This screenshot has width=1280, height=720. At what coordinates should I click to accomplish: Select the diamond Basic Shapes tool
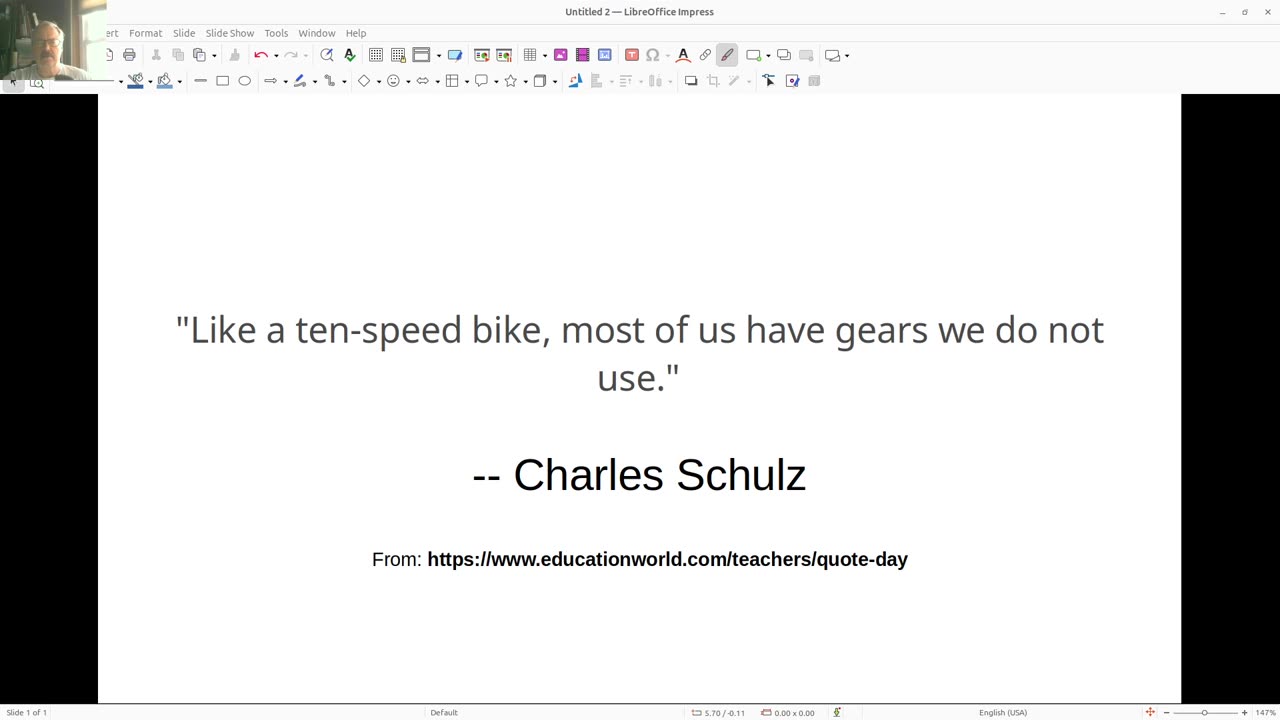(364, 81)
